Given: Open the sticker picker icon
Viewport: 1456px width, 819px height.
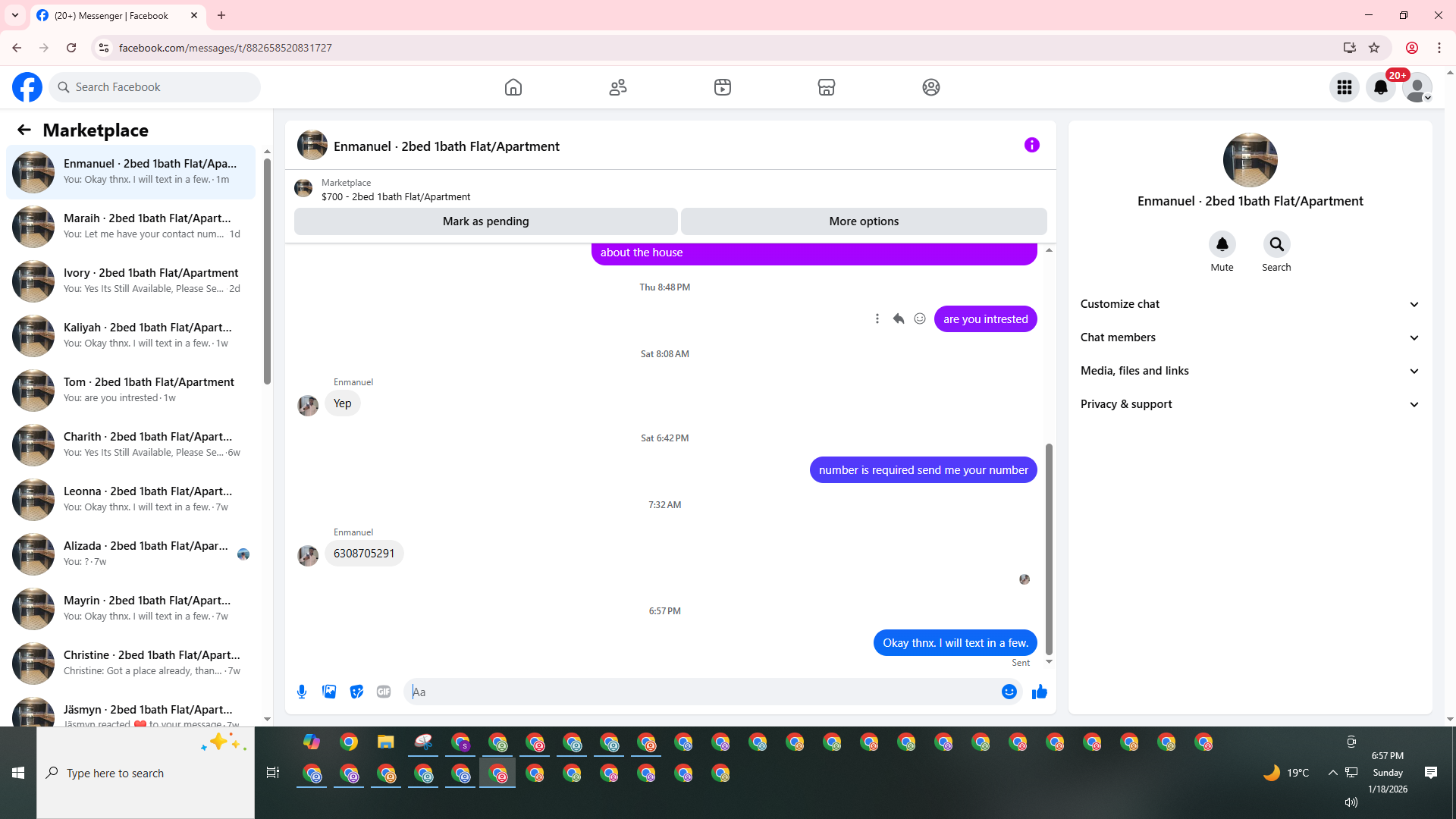Looking at the screenshot, I should tap(356, 692).
